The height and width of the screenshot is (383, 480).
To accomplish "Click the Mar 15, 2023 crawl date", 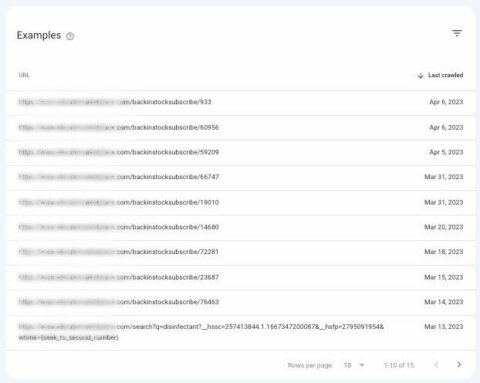I will pyautogui.click(x=444, y=277).
